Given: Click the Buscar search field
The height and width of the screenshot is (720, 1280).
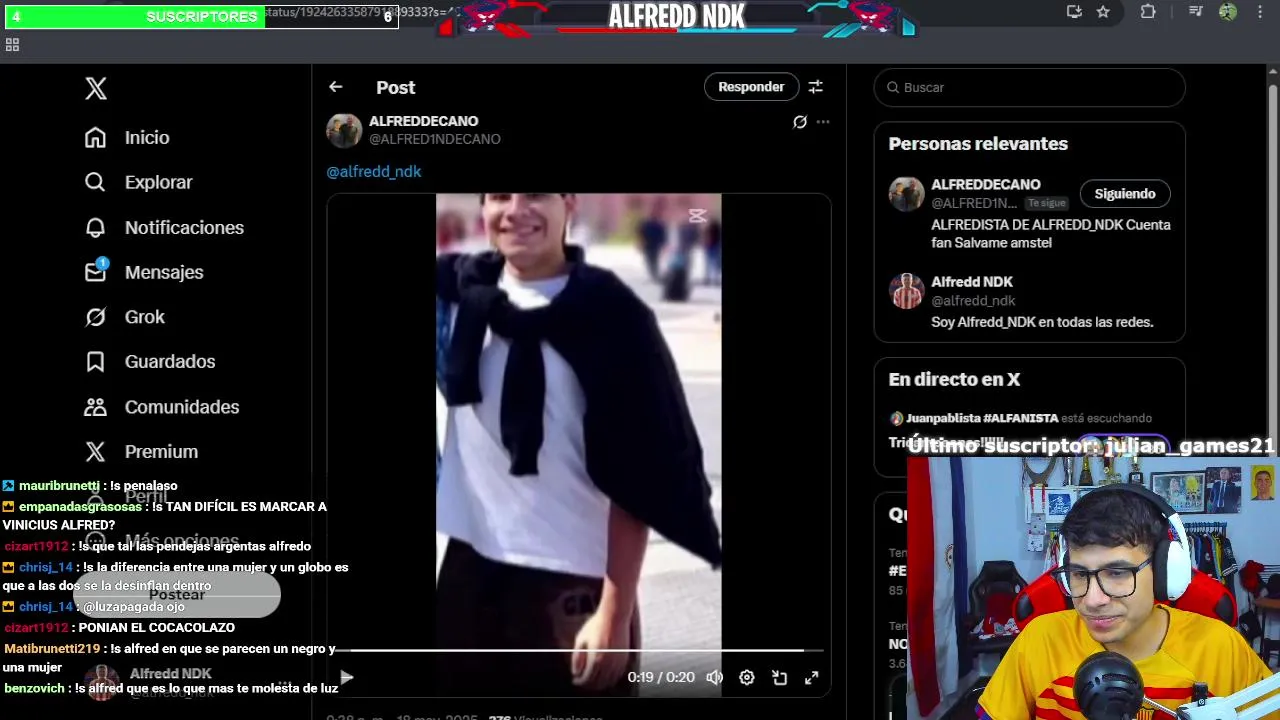Looking at the screenshot, I should (x=1030, y=87).
